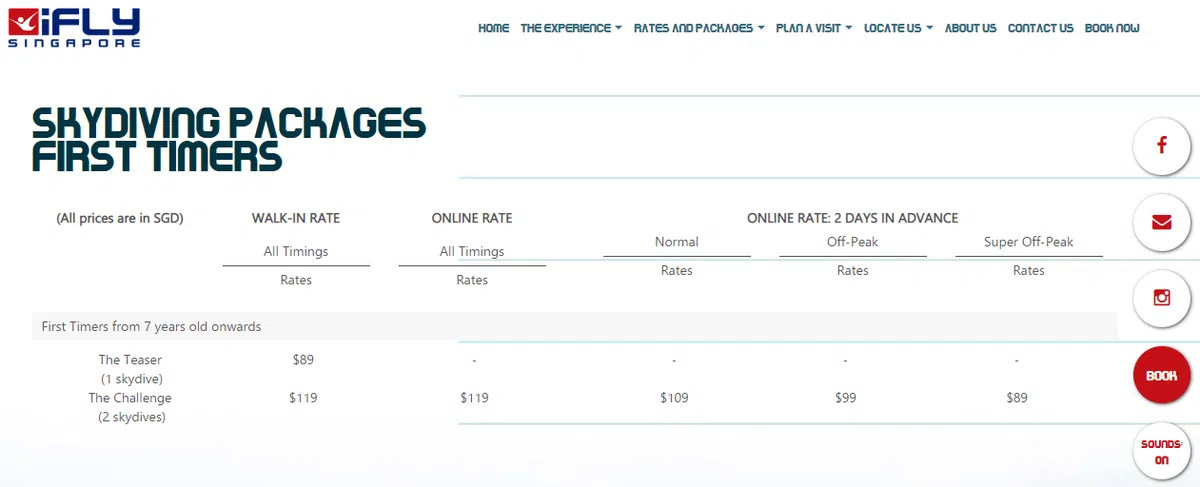Viewport: 1200px width, 487px height.
Task: Click the $109 Normal advance rate
Action: pos(674,398)
